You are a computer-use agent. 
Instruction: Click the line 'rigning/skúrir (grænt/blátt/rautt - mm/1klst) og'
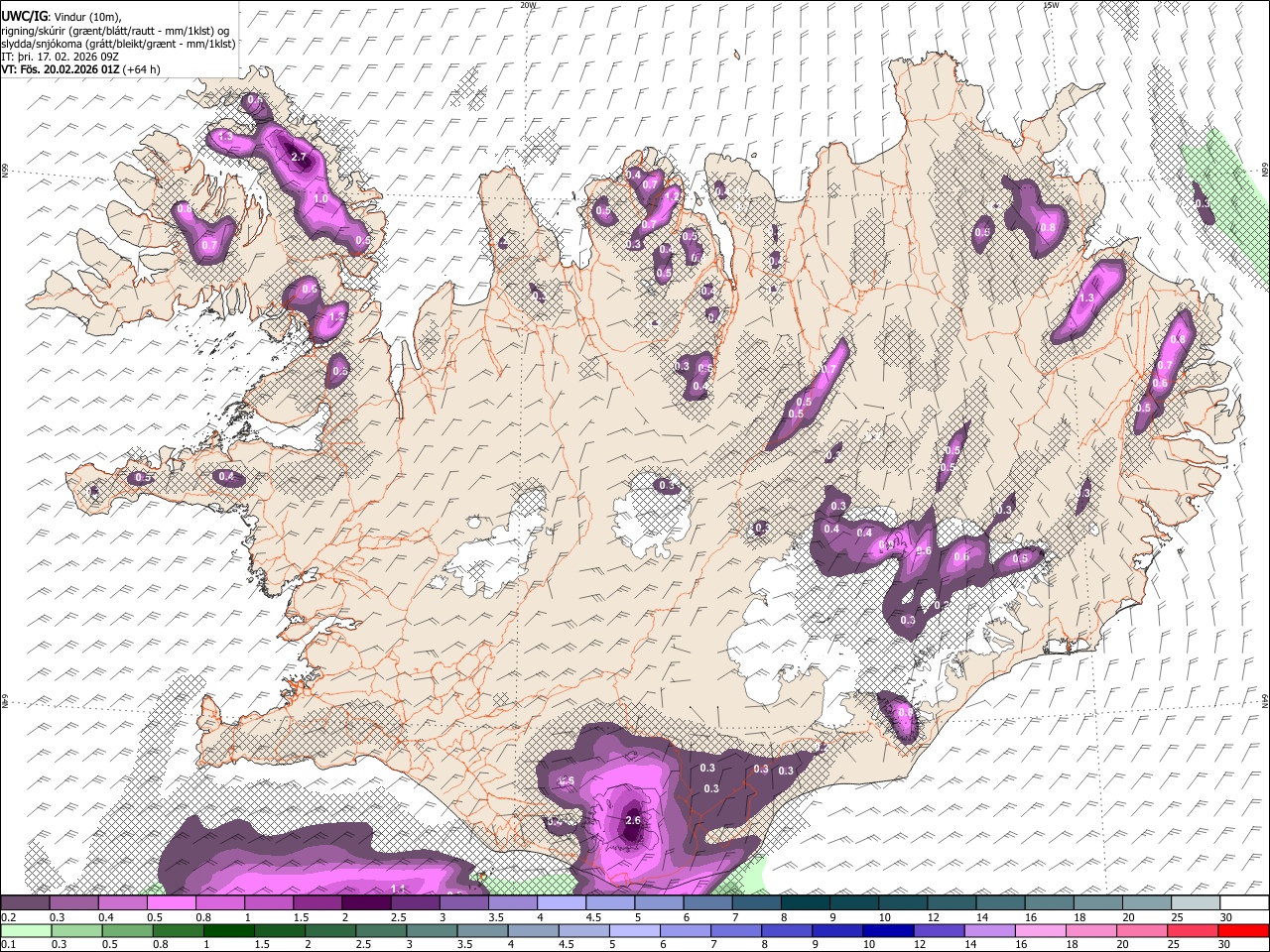[116, 31]
